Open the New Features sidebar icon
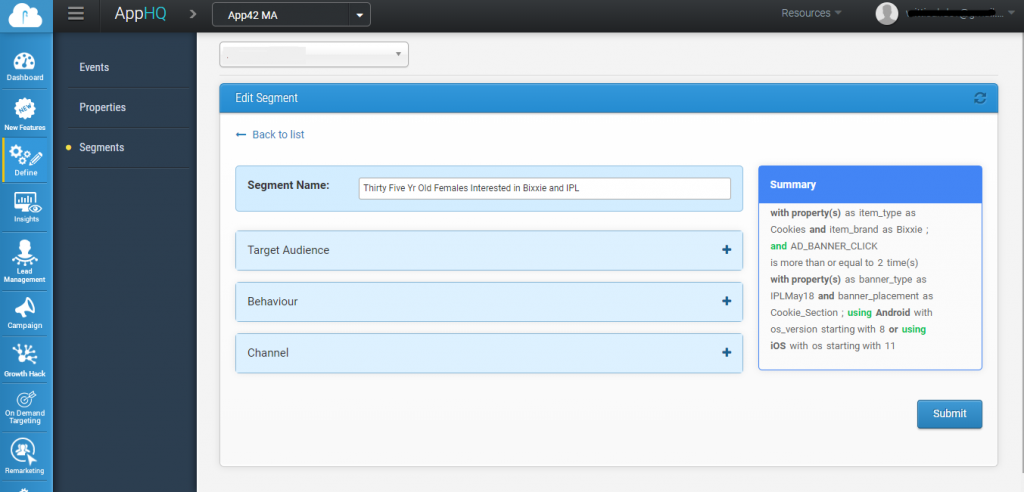 [x=25, y=114]
